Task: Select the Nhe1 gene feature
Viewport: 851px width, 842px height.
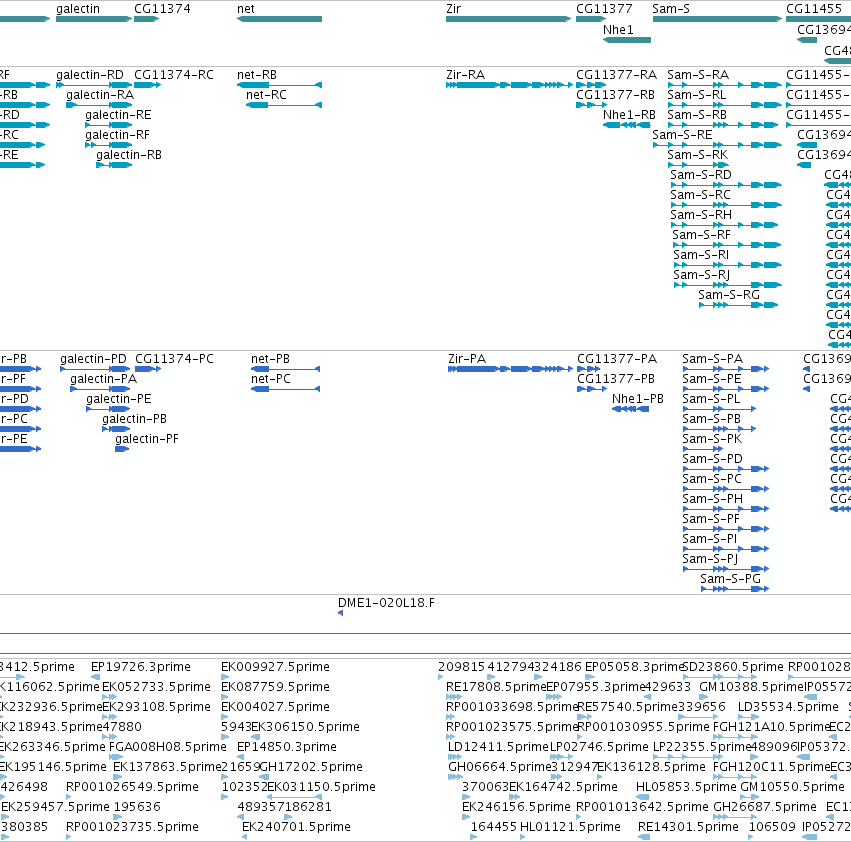Action: pyautogui.click(x=627, y=40)
